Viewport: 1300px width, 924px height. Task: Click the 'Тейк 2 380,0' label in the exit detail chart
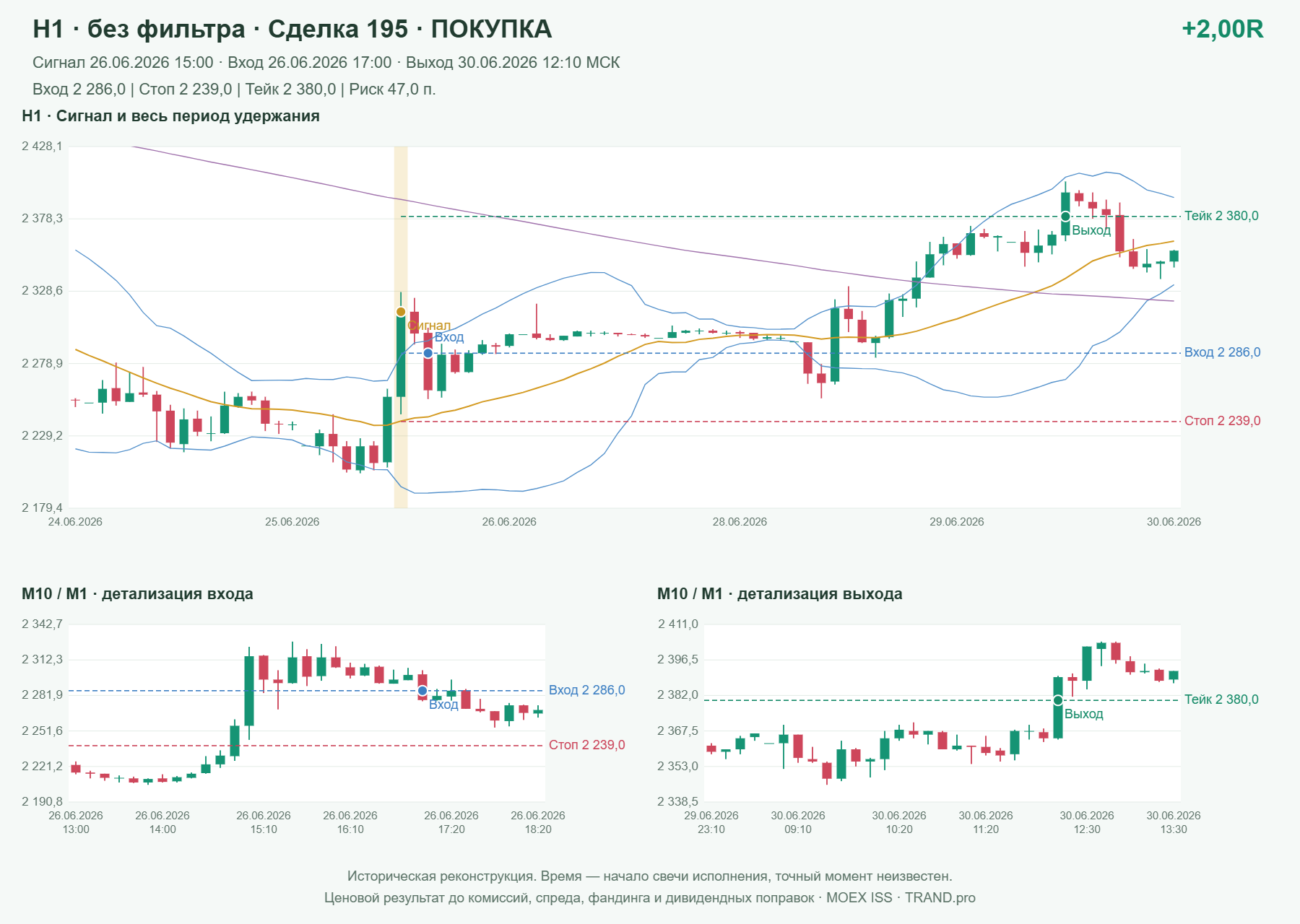[x=1221, y=699]
